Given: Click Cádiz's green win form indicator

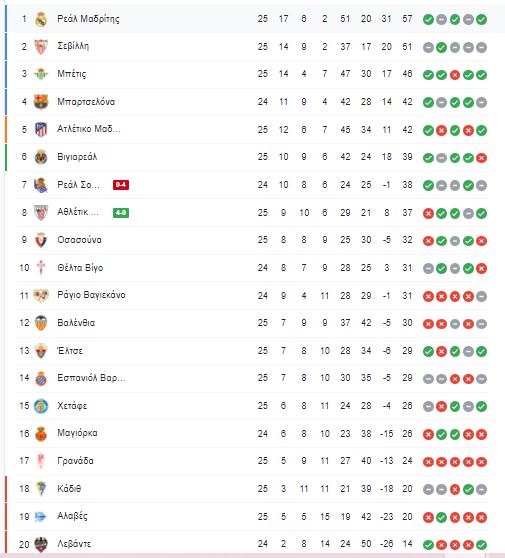Looking at the screenshot, I should 468,490.
